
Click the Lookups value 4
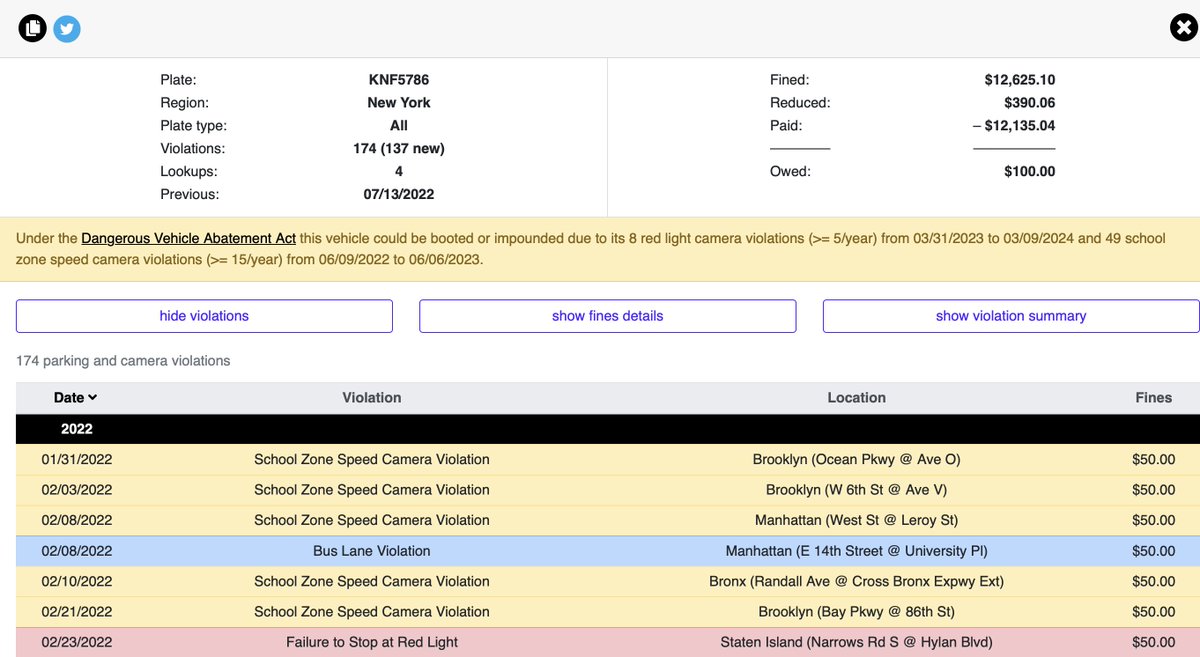[x=399, y=172]
